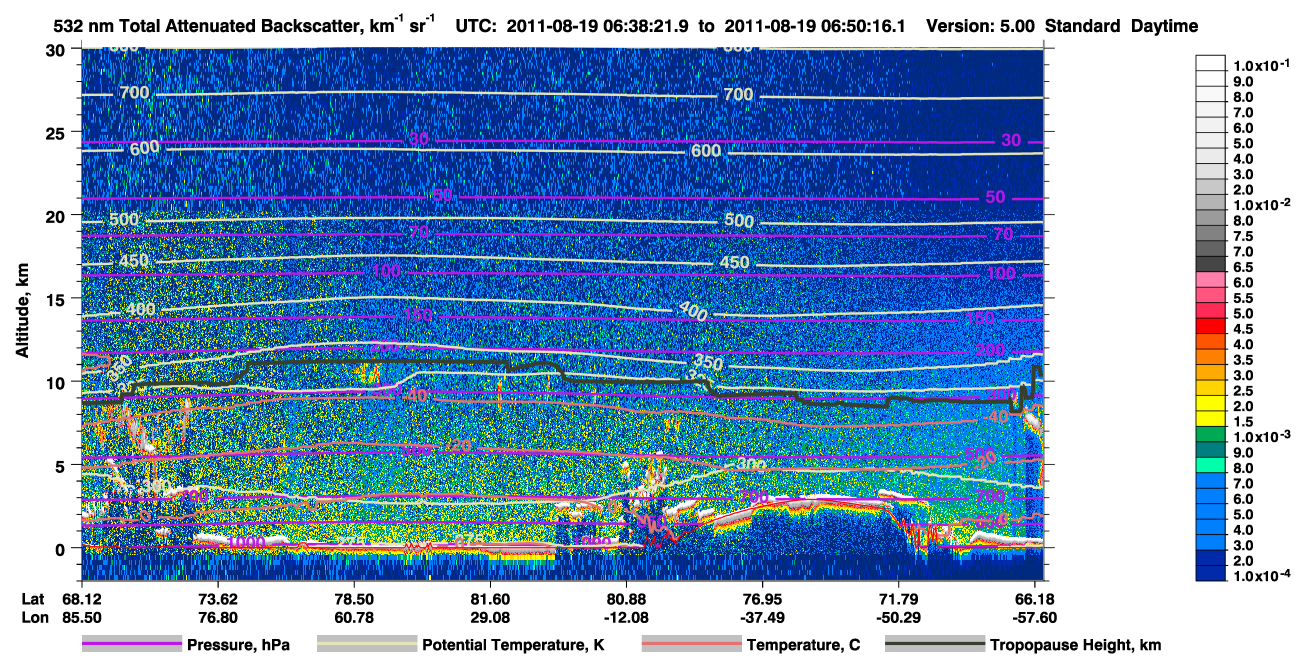Click the red colorbar swatch beside 4.5
This screenshot has height=667, width=1300.
[1211, 328]
